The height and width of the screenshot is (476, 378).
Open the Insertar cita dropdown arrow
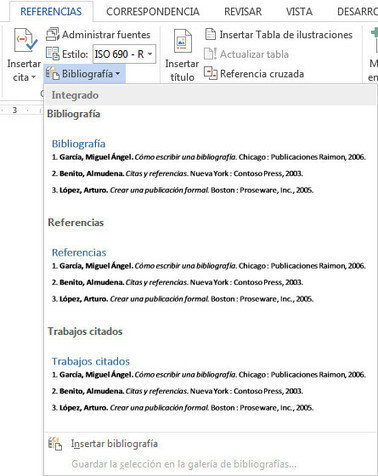33,78
